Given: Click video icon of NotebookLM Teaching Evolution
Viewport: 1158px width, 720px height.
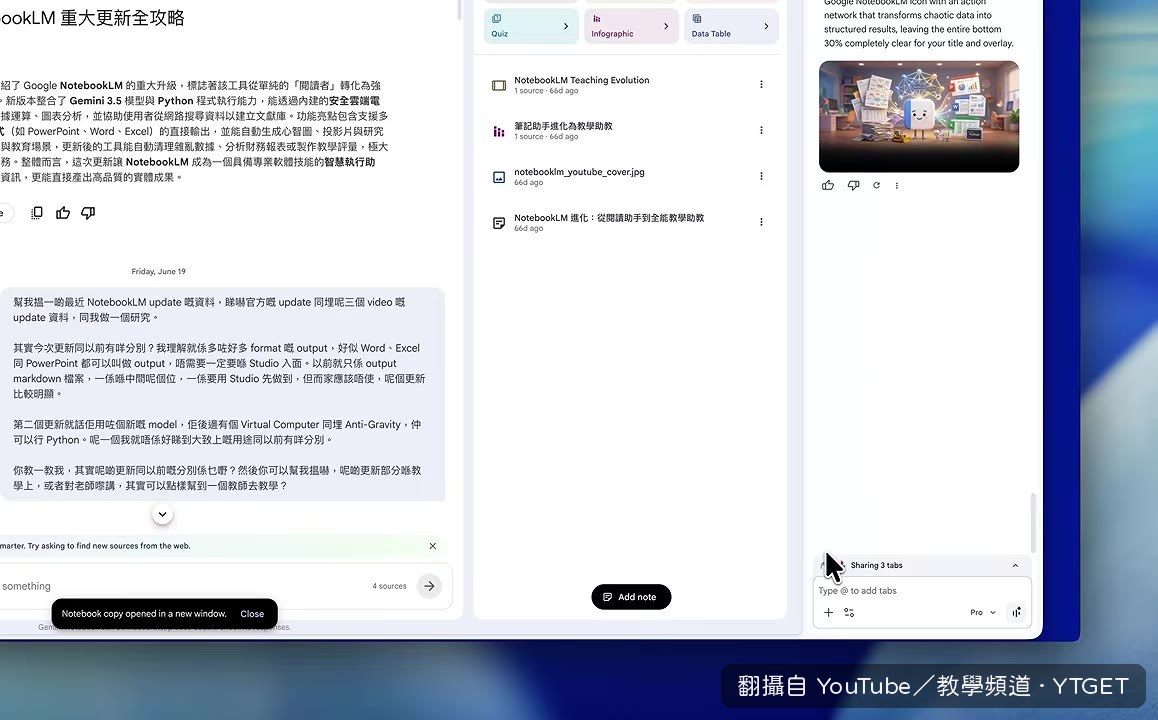Looking at the screenshot, I should [499, 86].
